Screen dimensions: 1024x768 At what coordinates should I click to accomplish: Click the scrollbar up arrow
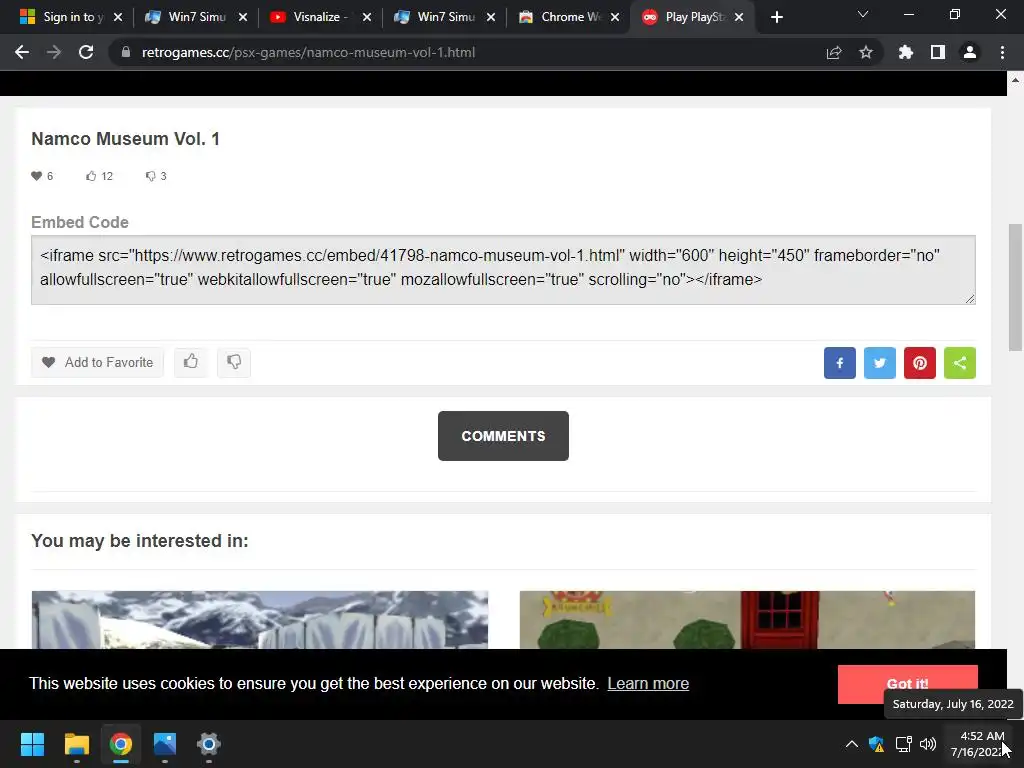(x=1015, y=80)
